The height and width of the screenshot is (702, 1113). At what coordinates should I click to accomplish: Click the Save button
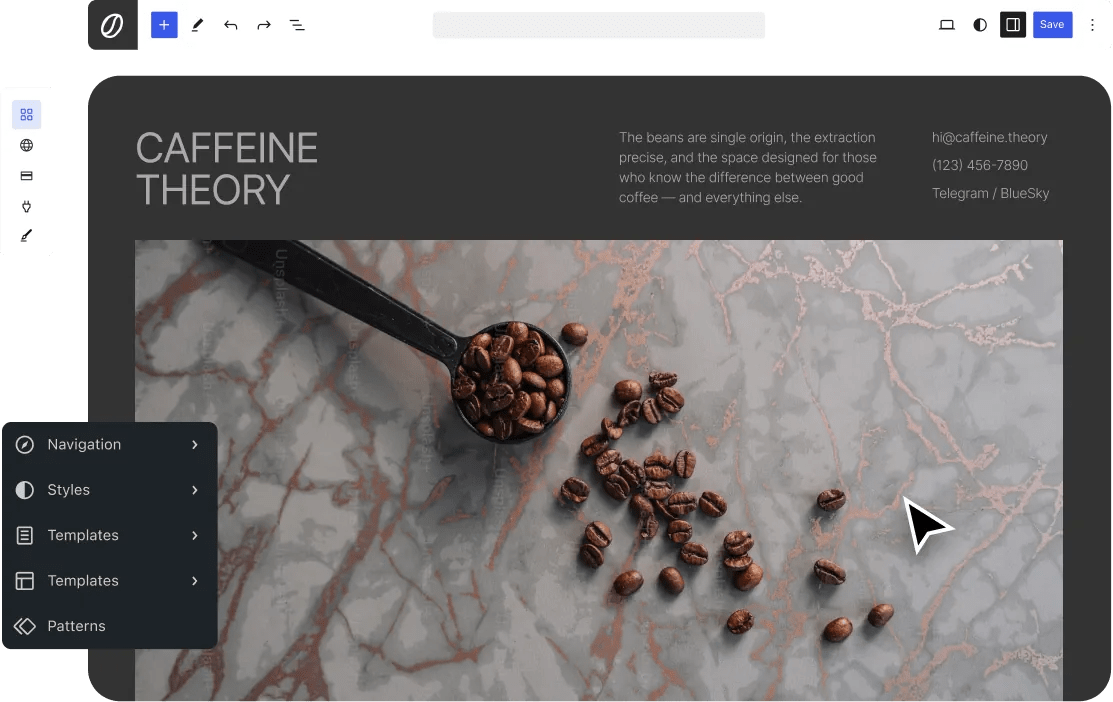[x=1052, y=25]
